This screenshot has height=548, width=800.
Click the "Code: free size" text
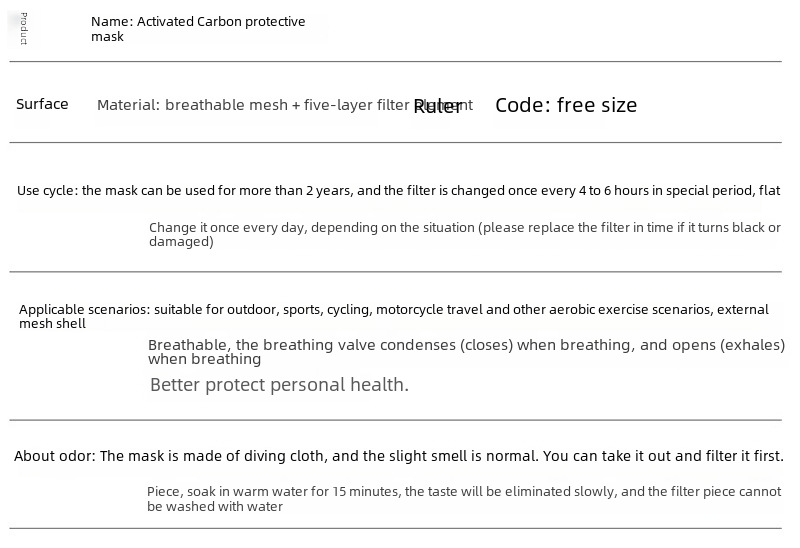click(566, 105)
